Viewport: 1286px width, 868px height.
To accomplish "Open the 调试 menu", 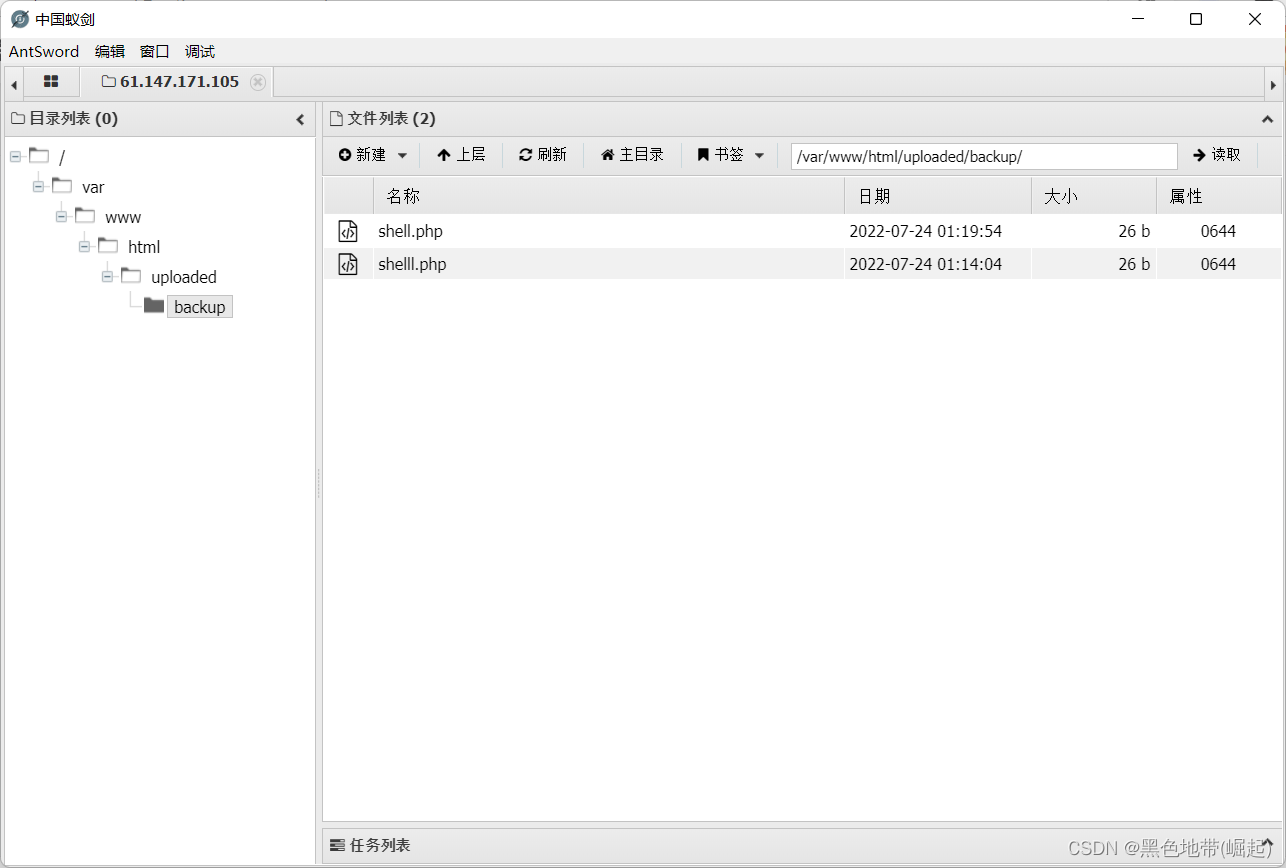I will tap(200, 52).
